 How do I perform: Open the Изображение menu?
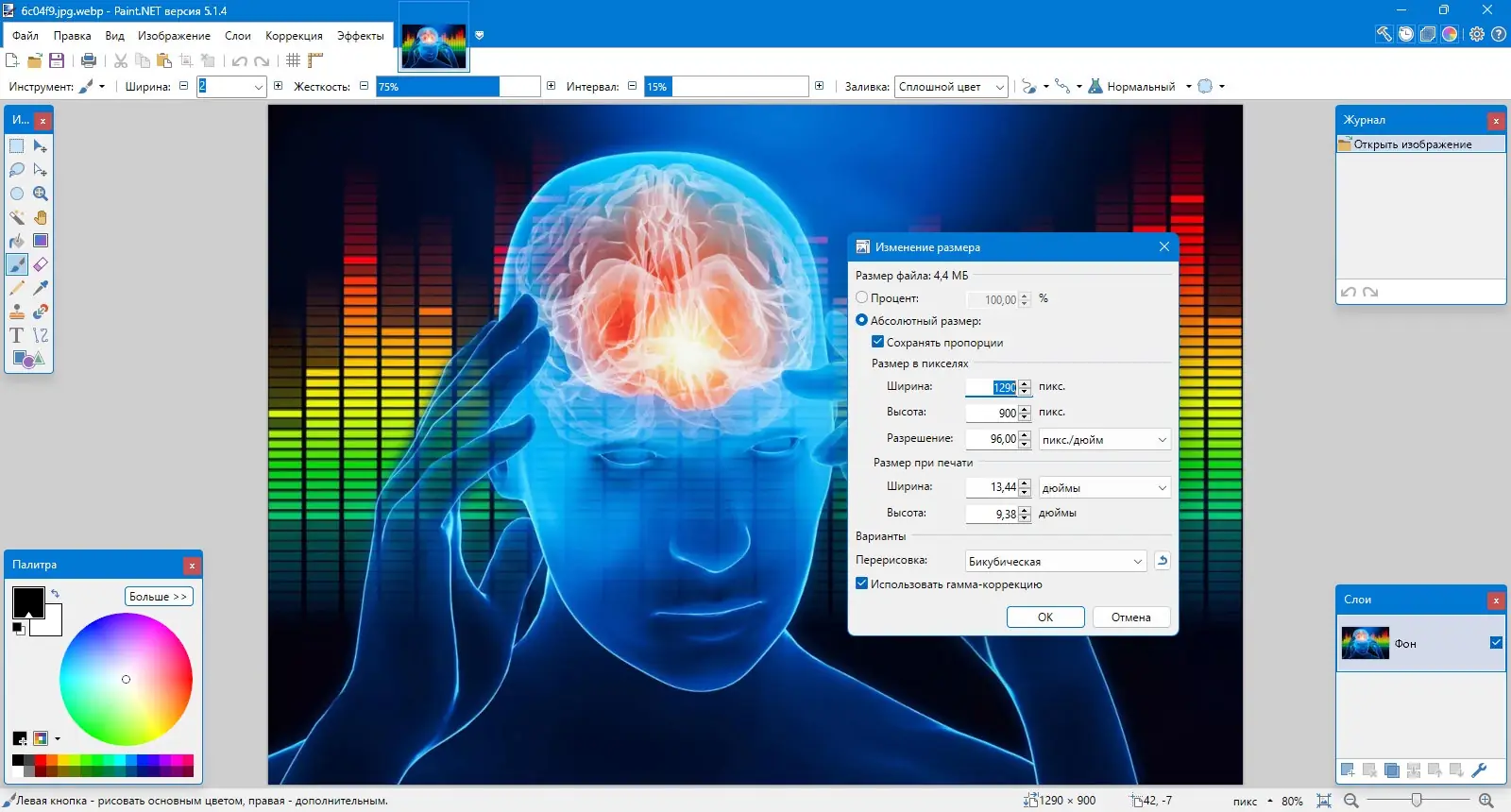[174, 36]
